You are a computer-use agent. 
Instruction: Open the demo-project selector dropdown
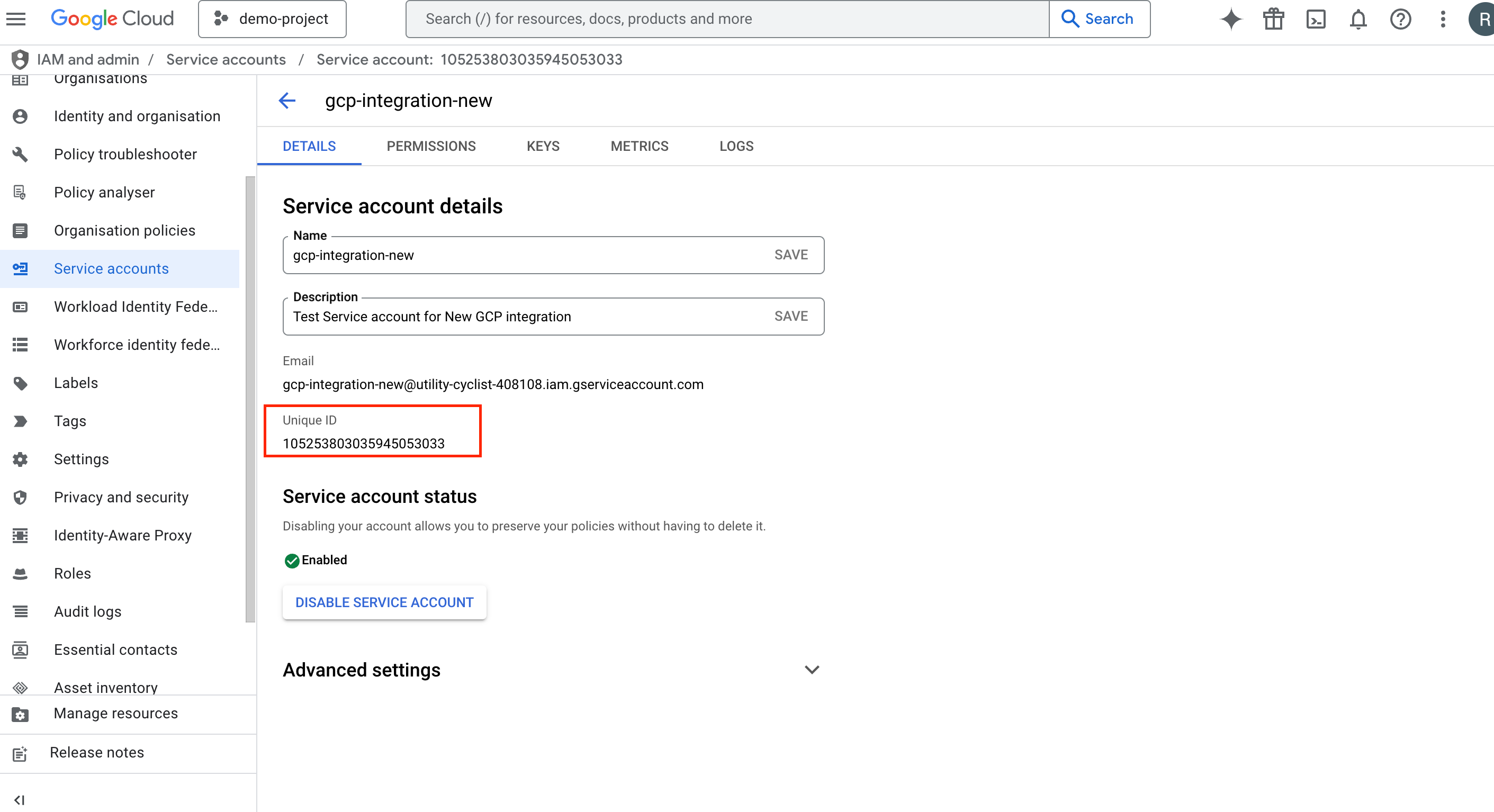[x=272, y=19]
